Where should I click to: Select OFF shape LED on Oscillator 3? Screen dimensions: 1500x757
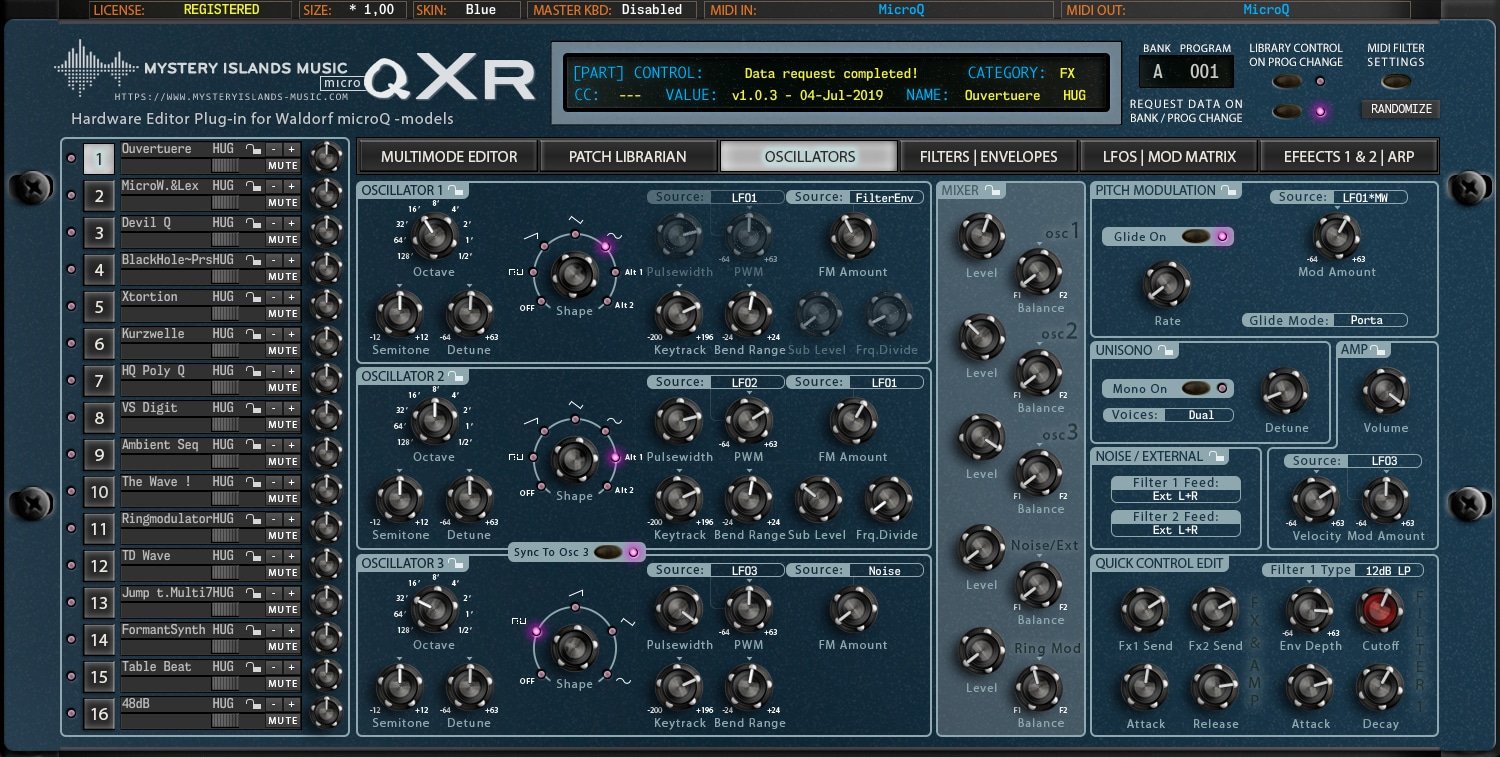tap(541, 675)
